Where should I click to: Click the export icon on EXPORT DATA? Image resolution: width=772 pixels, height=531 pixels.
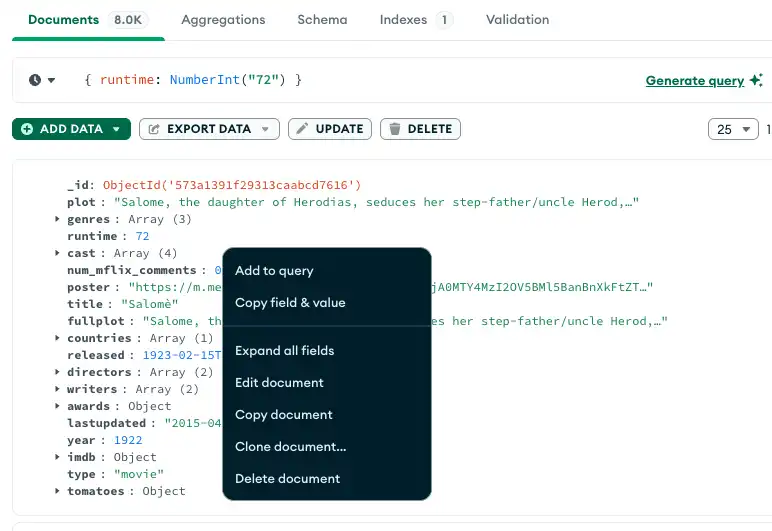pos(154,129)
